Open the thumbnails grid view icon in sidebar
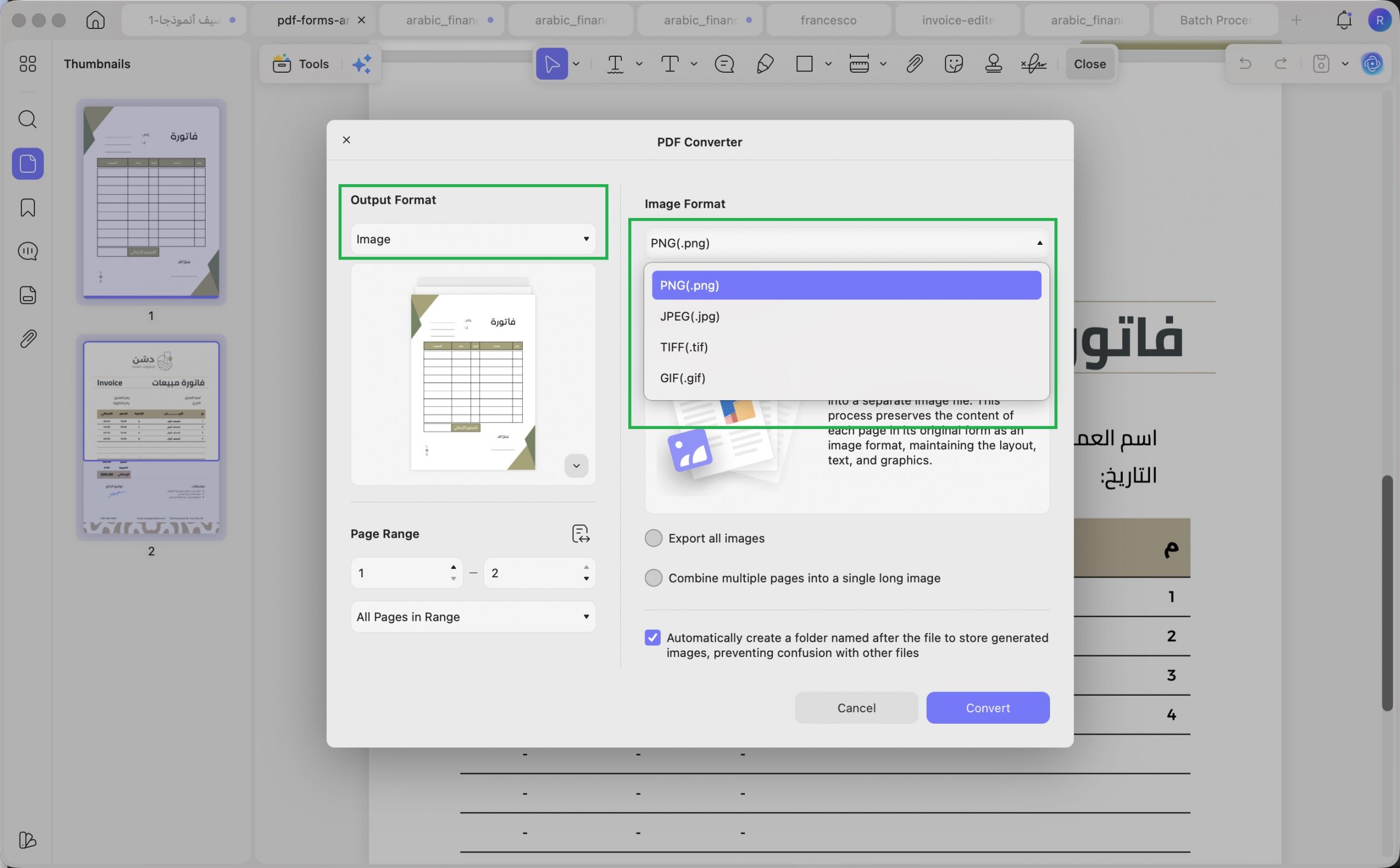 click(x=27, y=63)
